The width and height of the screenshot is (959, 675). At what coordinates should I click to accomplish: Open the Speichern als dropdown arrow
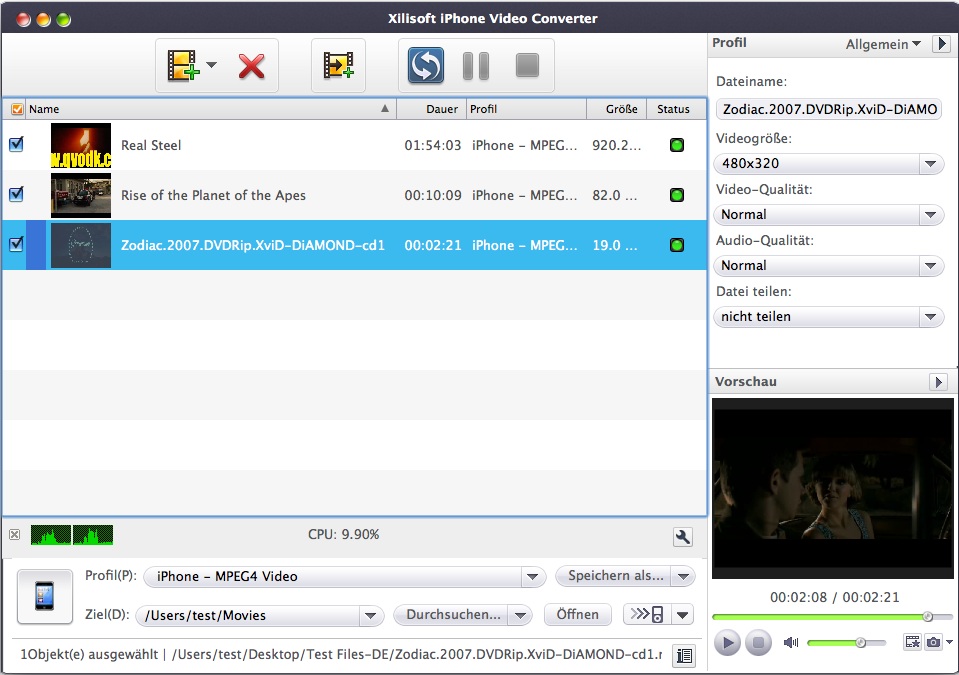coord(684,576)
